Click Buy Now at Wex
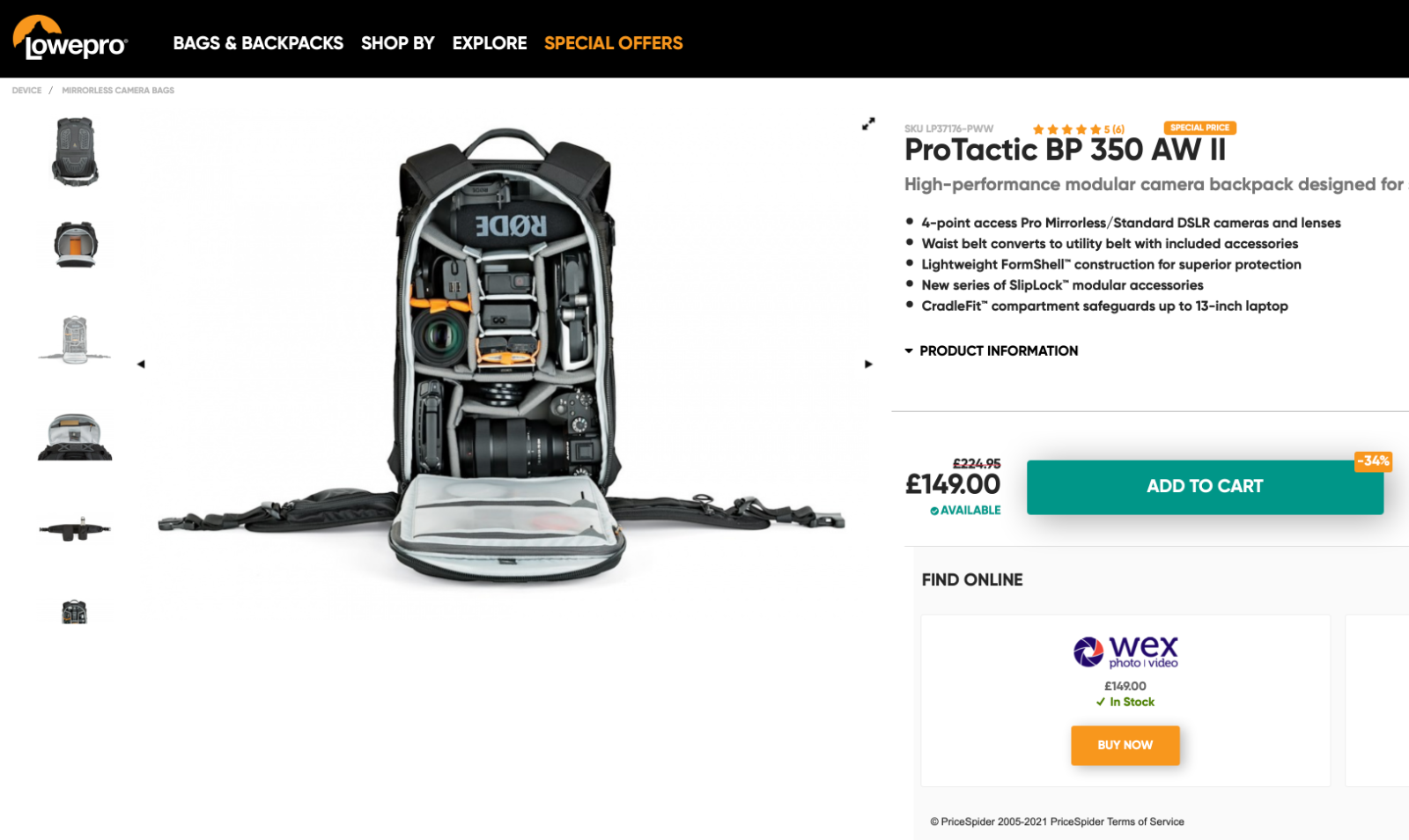This screenshot has width=1409, height=840. coord(1125,745)
